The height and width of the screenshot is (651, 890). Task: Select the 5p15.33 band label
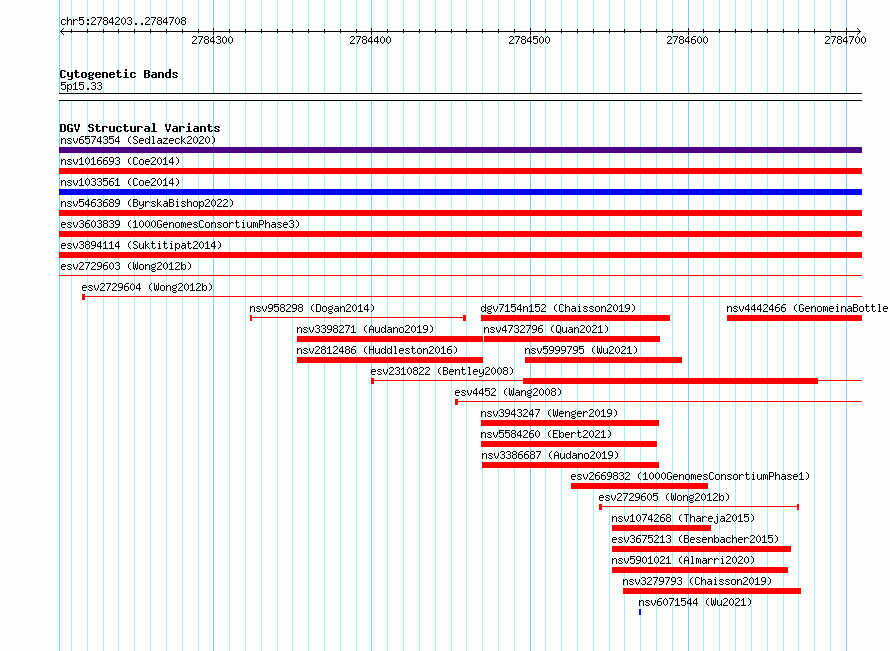(x=81, y=86)
